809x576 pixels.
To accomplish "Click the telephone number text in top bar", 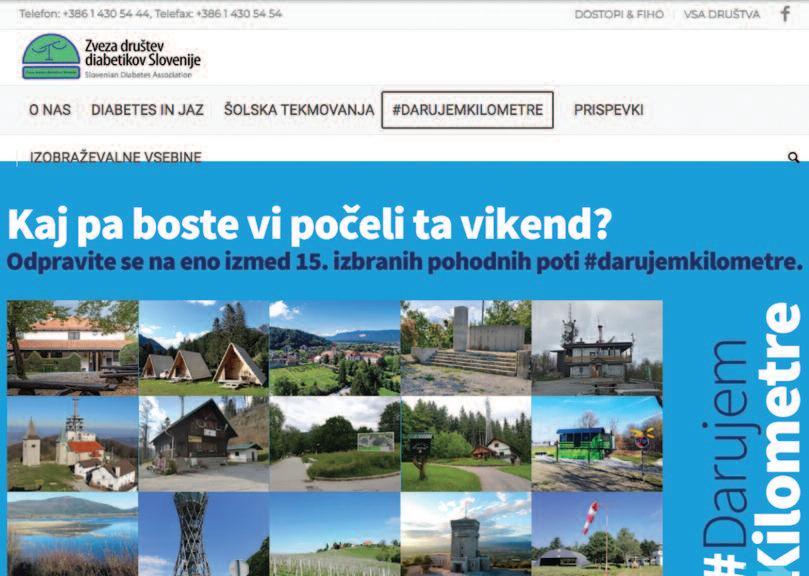I will pyautogui.click(x=151, y=14).
